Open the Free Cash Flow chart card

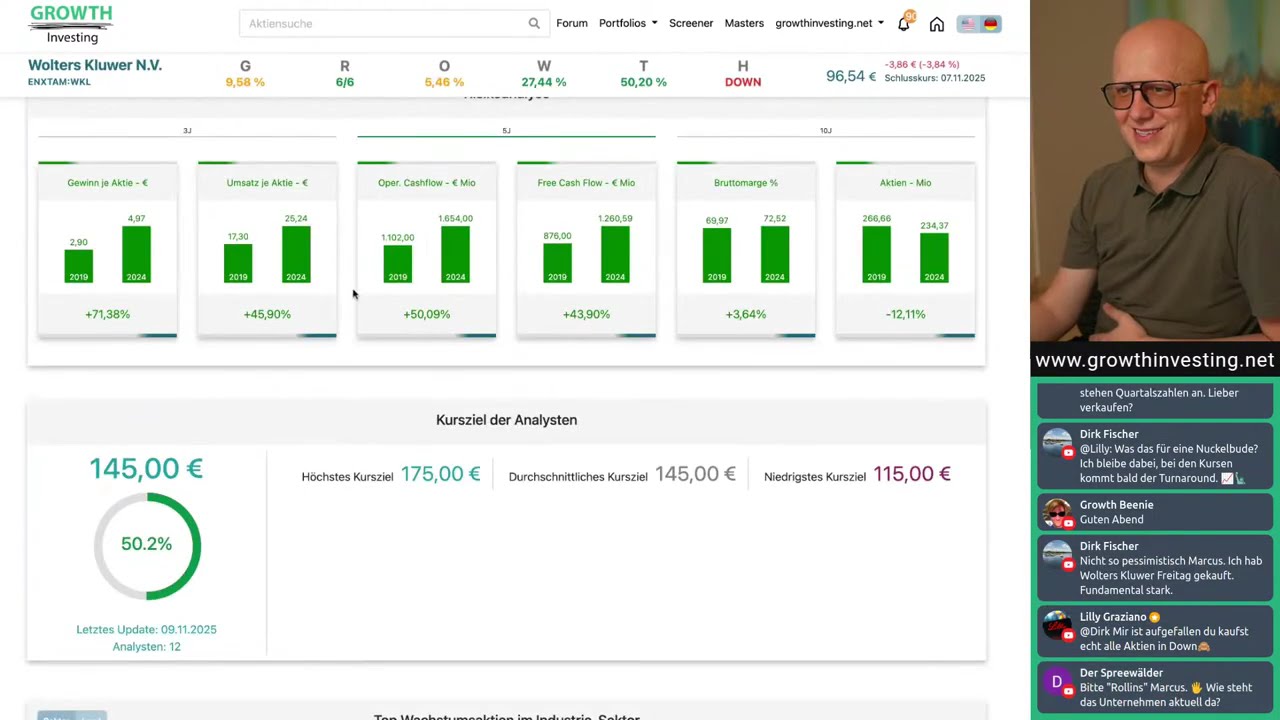coord(586,250)
